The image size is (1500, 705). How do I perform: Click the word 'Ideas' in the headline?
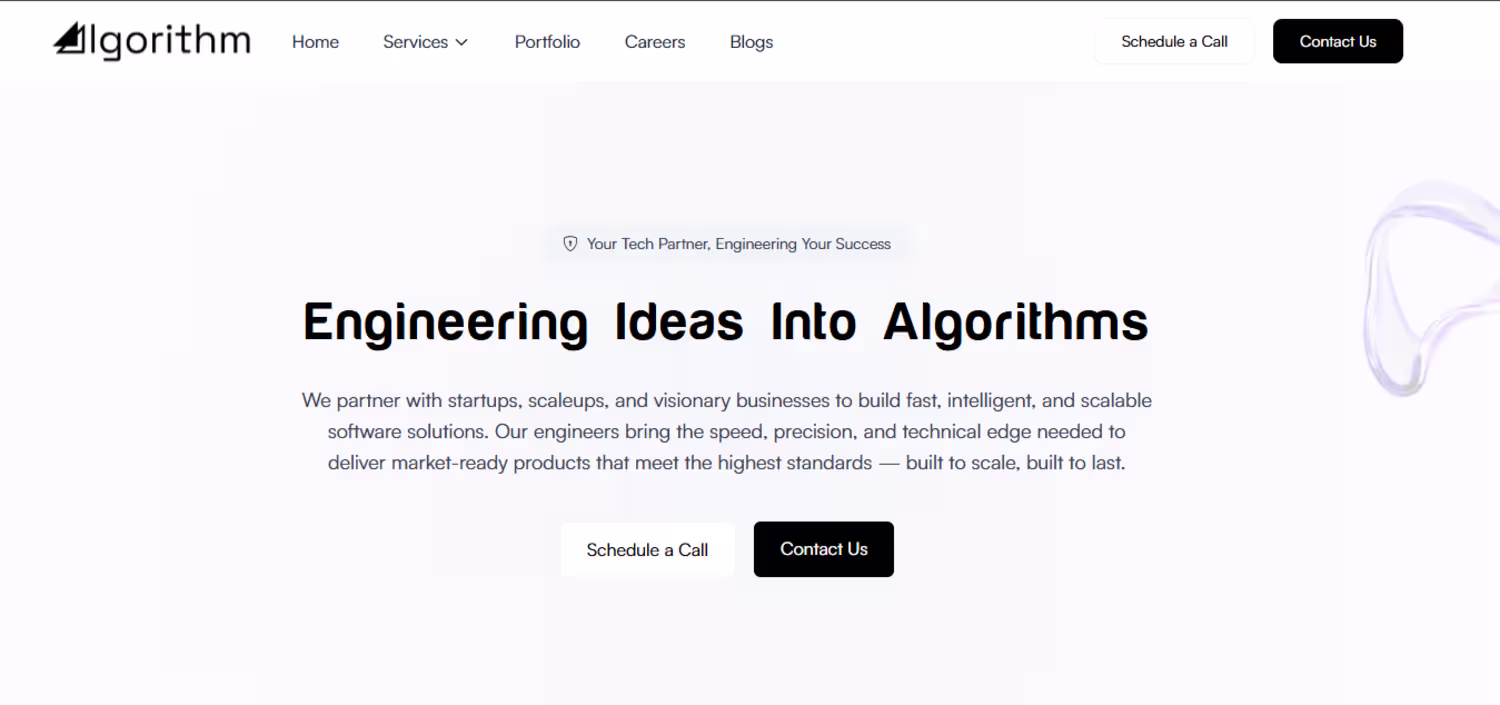pyautogui.click(x=679, y=323)
